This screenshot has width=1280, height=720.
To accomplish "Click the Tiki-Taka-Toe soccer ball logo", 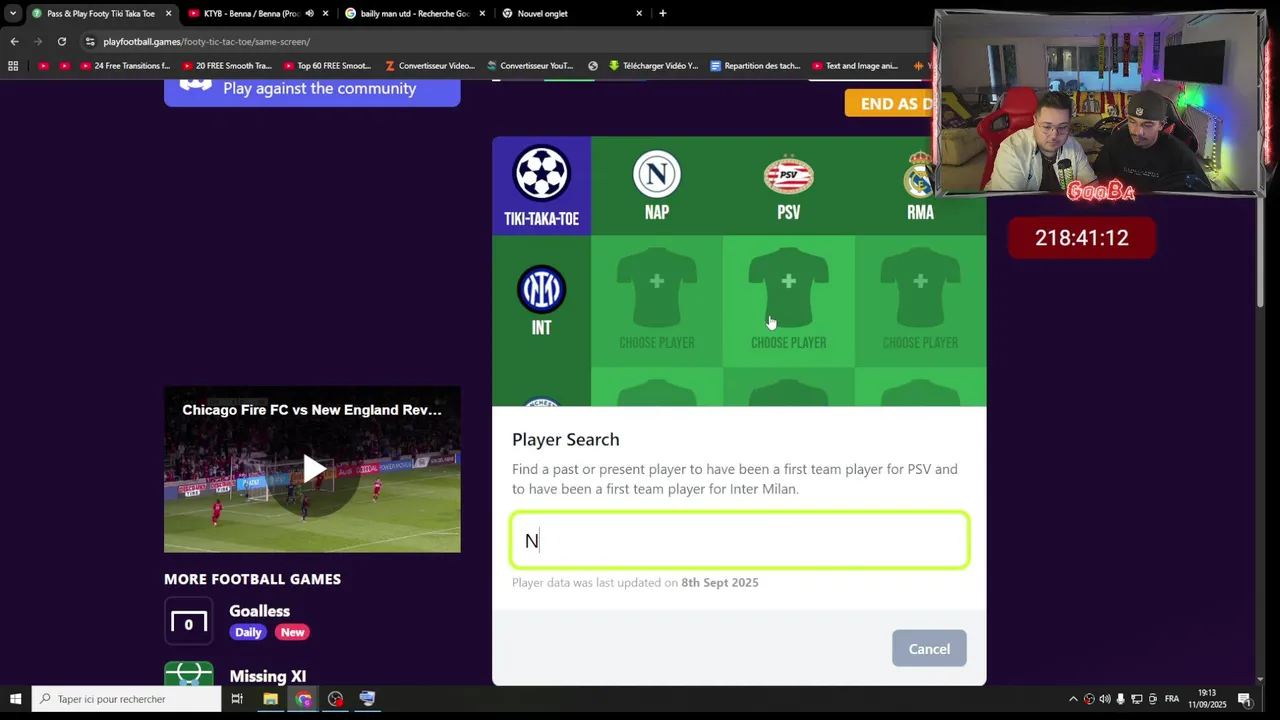I will [541, 174].
